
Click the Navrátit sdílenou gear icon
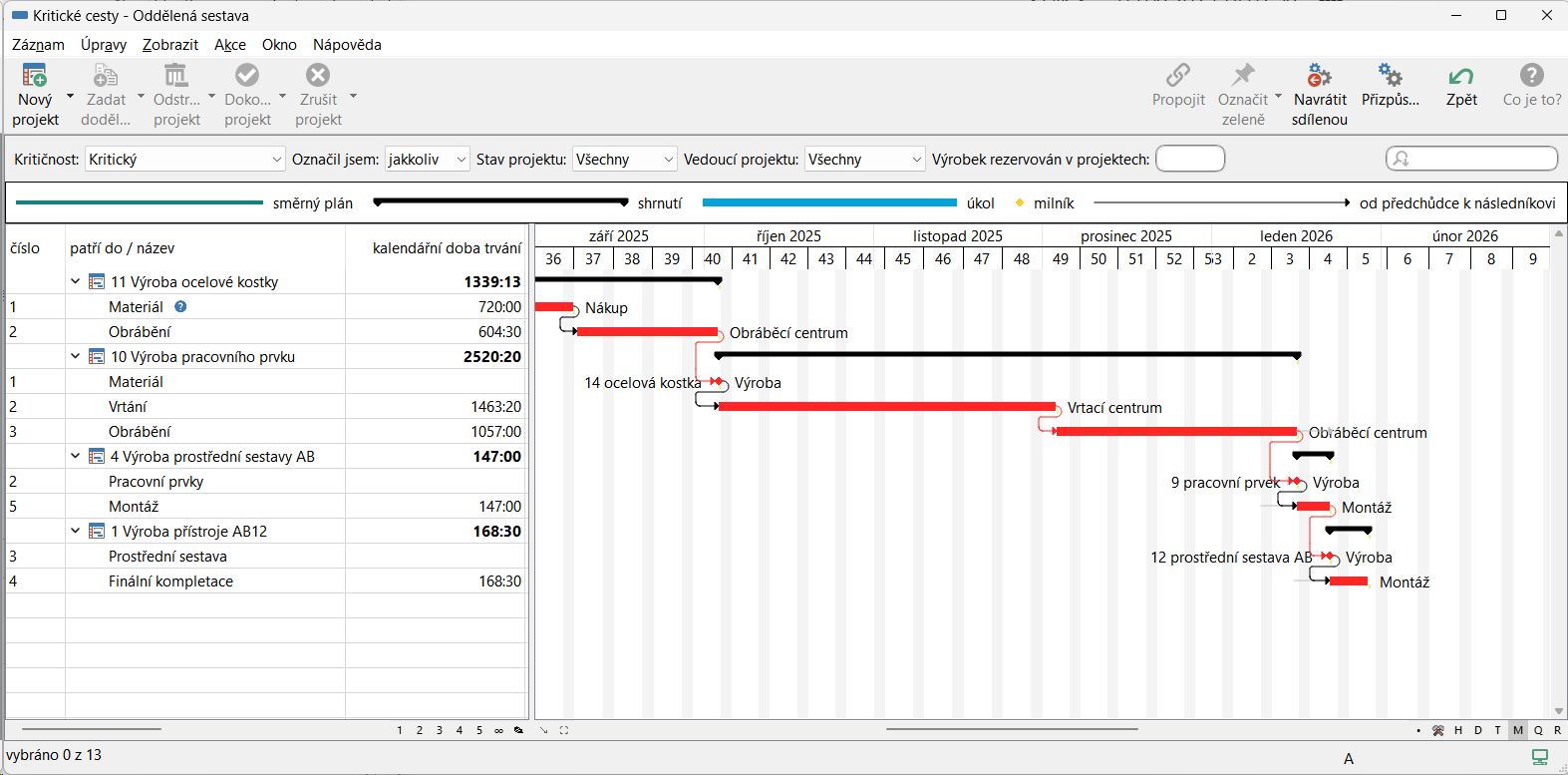click(1319, 76)
